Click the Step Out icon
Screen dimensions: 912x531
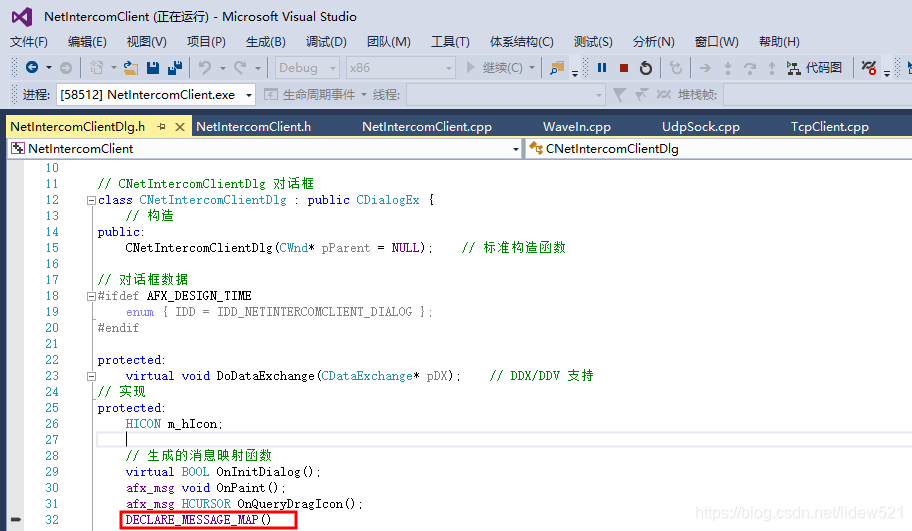(x=772, y=68)
